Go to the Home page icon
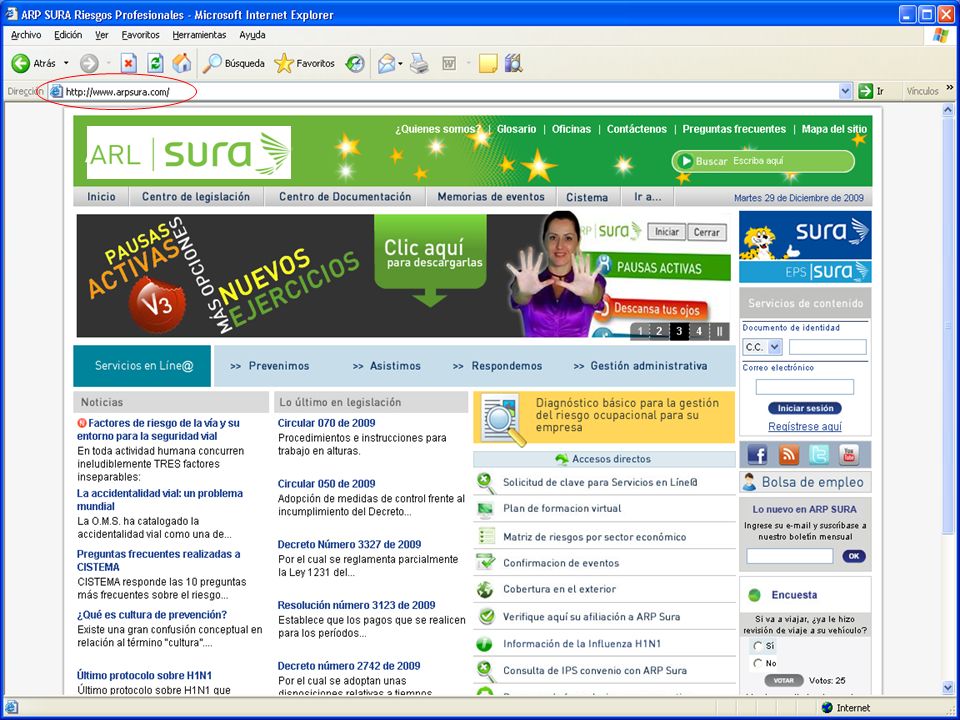The height and width of the screenshot is (720, 960). [x=182, y=63]
